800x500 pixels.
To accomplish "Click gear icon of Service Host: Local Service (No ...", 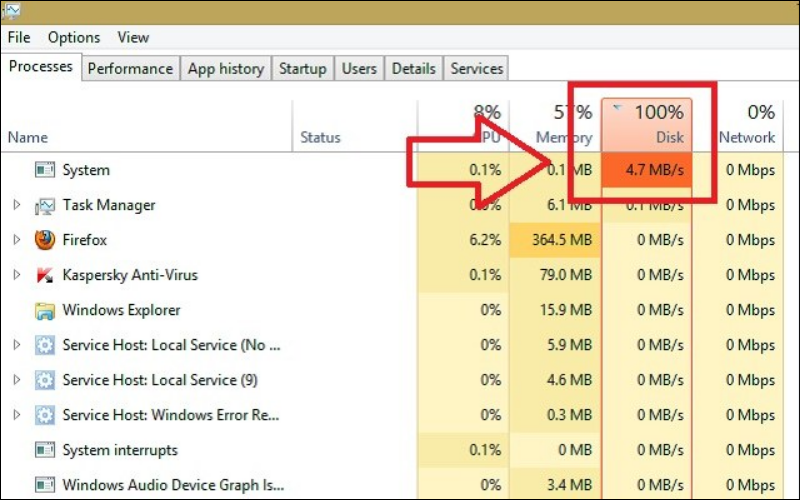I will tap(45, 345).
